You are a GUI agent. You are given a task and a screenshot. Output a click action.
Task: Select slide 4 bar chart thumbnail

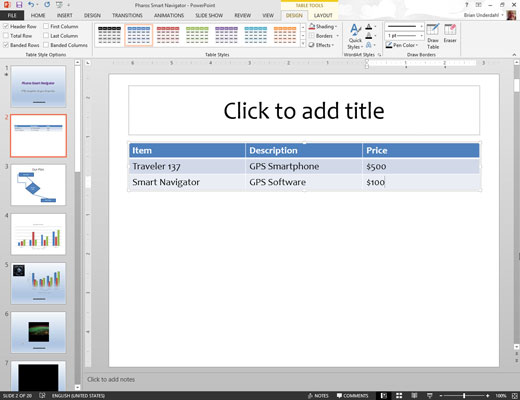[x=38, y=234]
